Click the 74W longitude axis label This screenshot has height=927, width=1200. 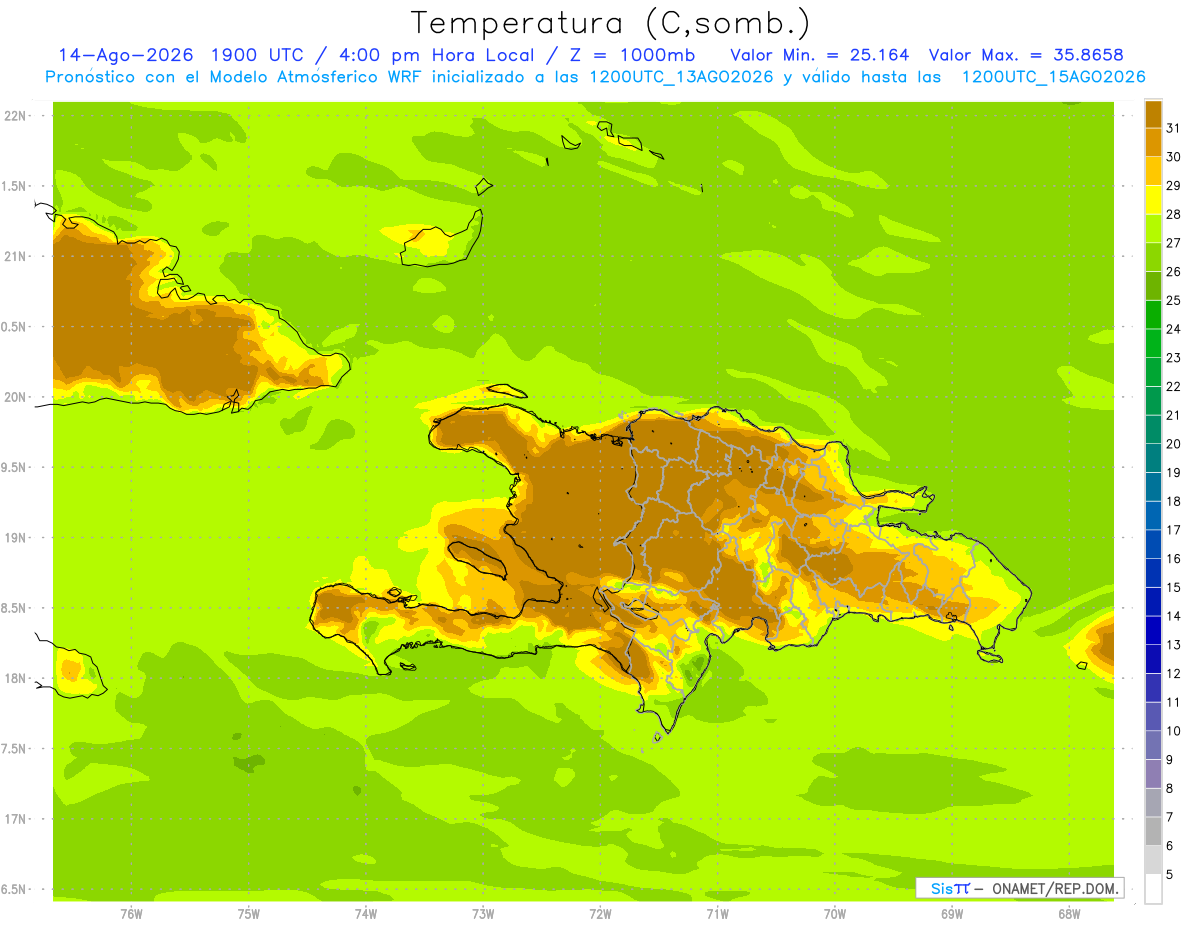366,914
